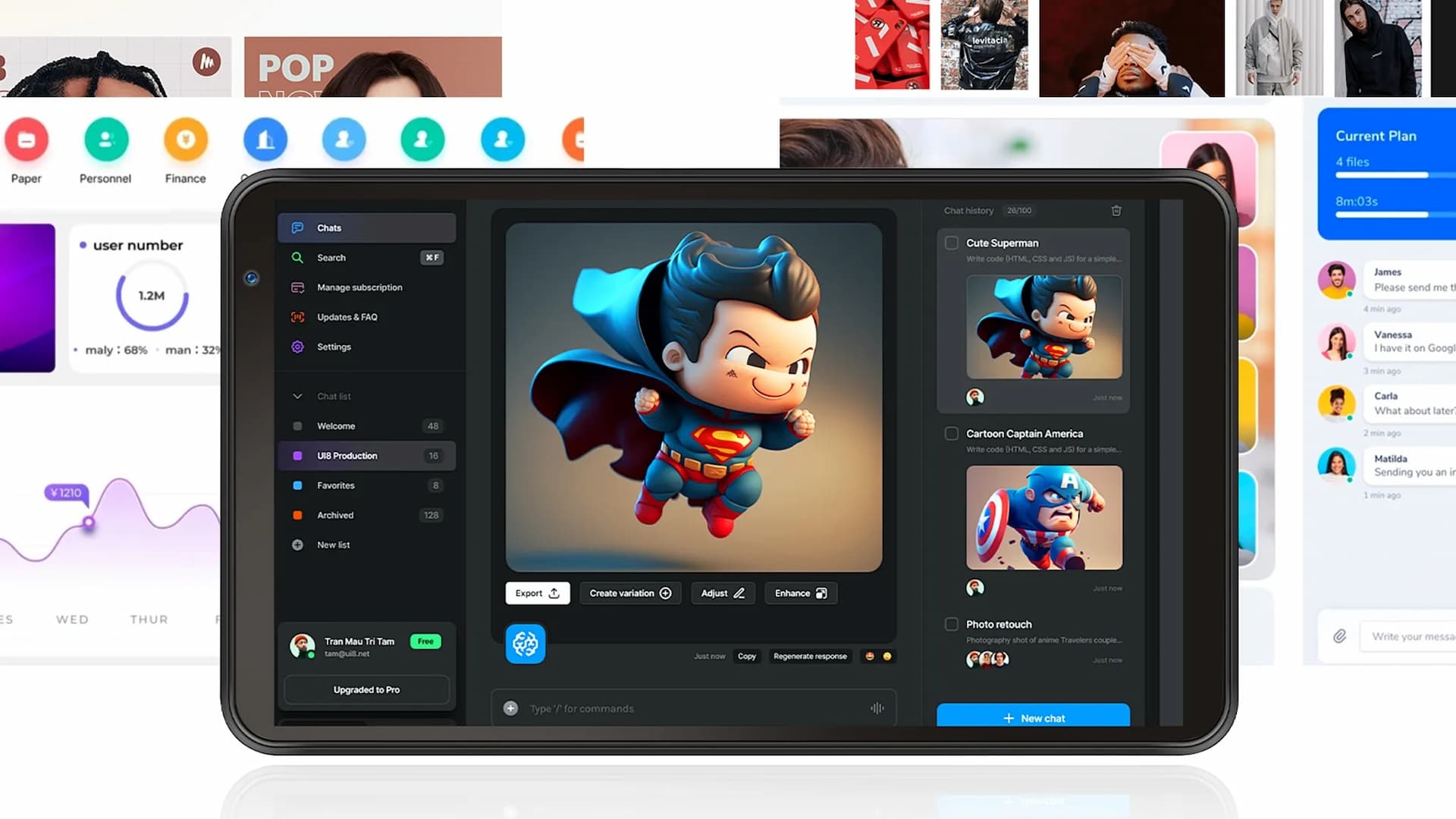
Task: Click the Paper icon in background dashboard
Action: click(27, 140)
